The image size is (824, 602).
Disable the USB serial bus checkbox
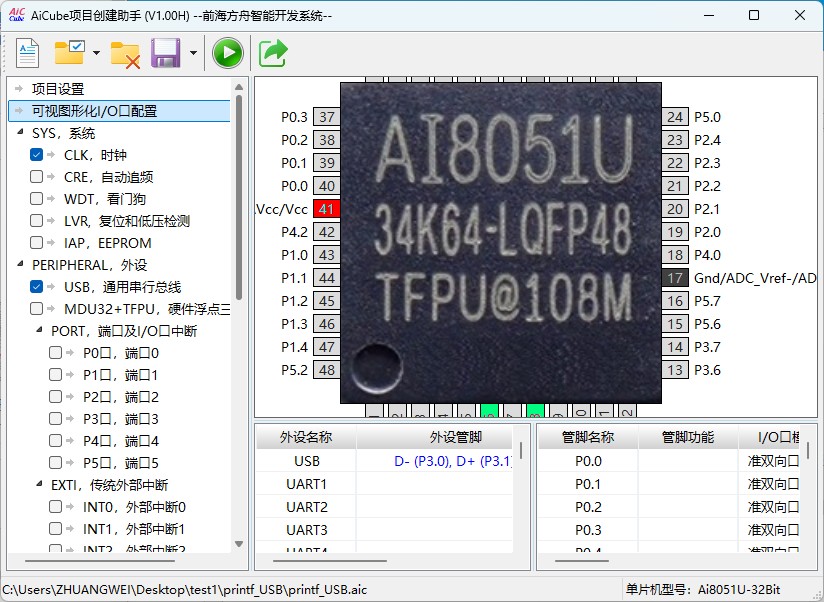tap(37, 287)
